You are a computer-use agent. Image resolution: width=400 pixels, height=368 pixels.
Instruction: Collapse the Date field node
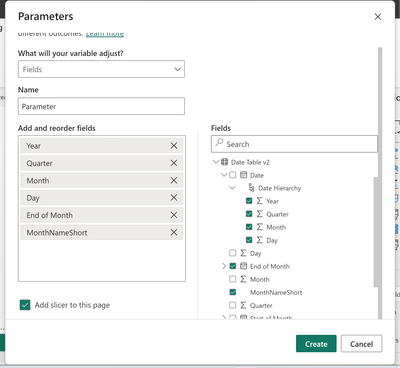224,175
